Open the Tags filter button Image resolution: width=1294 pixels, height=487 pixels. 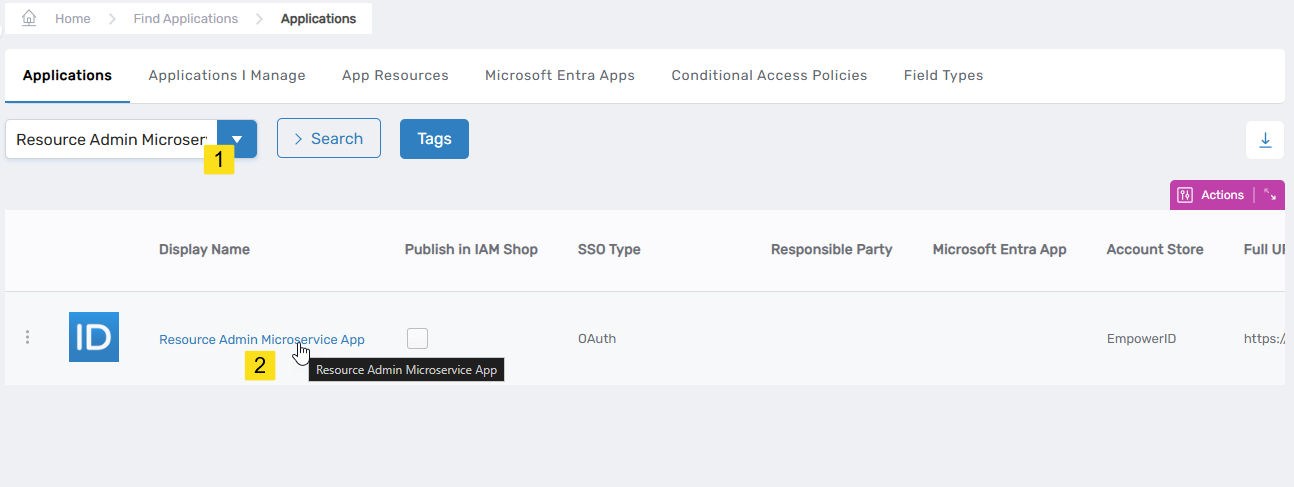(434, 139)
